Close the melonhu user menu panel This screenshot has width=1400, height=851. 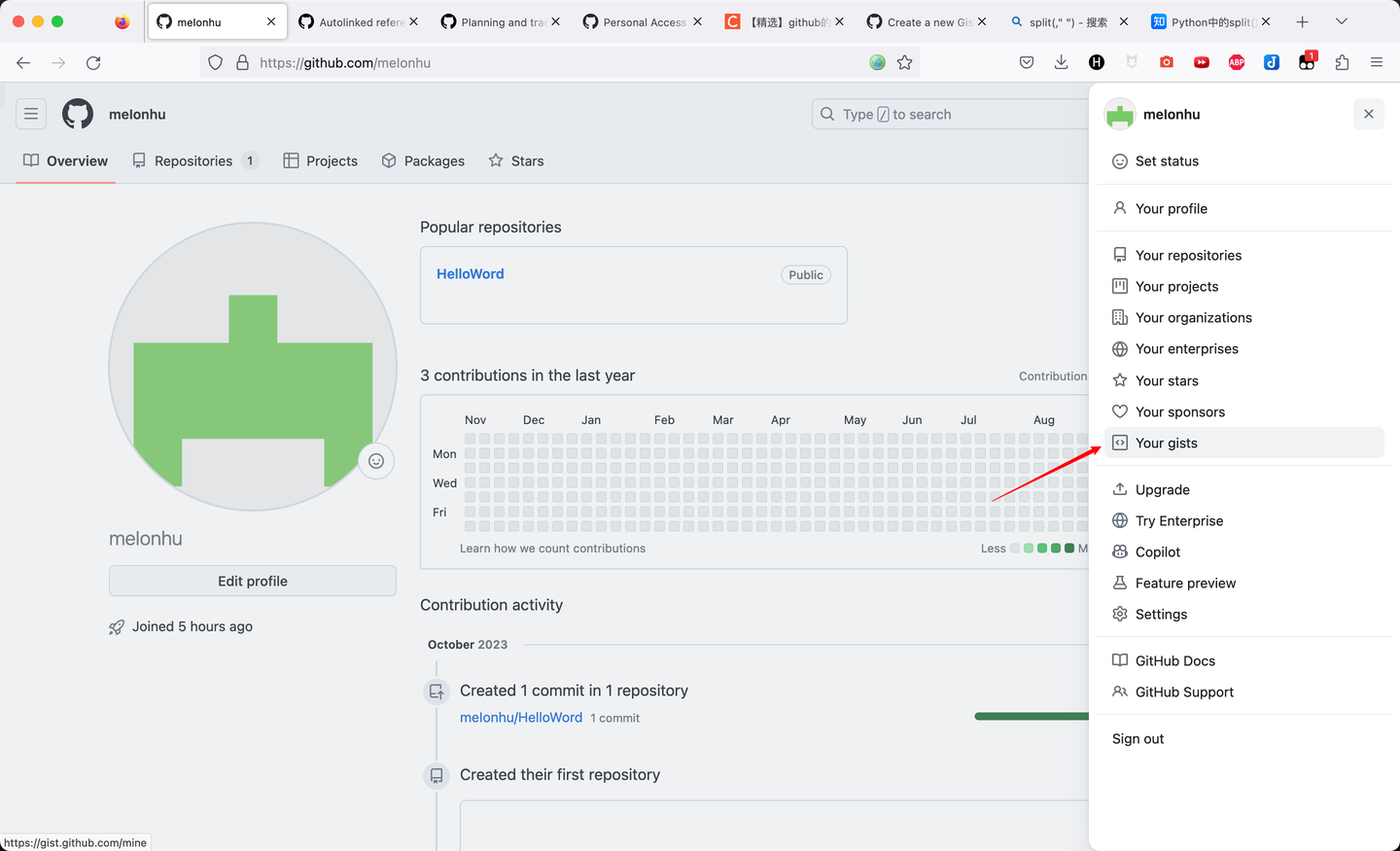pyautogui.click(x=1368, y=114)
